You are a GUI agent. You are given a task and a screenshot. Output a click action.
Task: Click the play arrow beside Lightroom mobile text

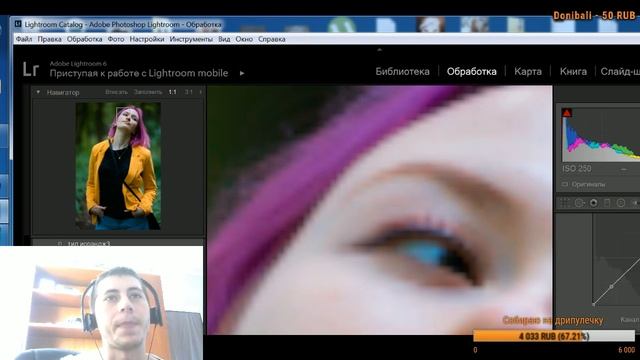(242, 73)
